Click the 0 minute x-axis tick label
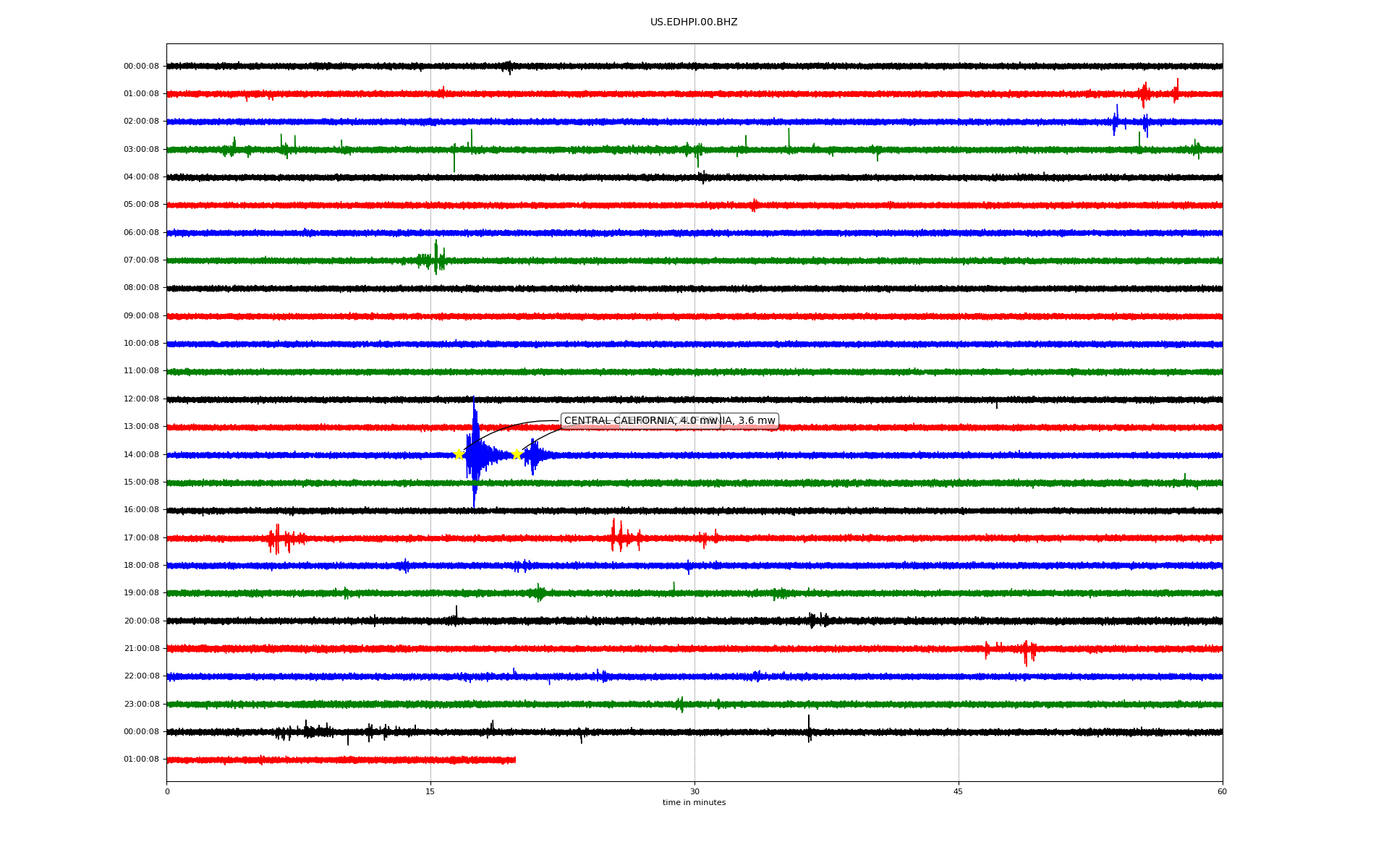 (167, 791)
